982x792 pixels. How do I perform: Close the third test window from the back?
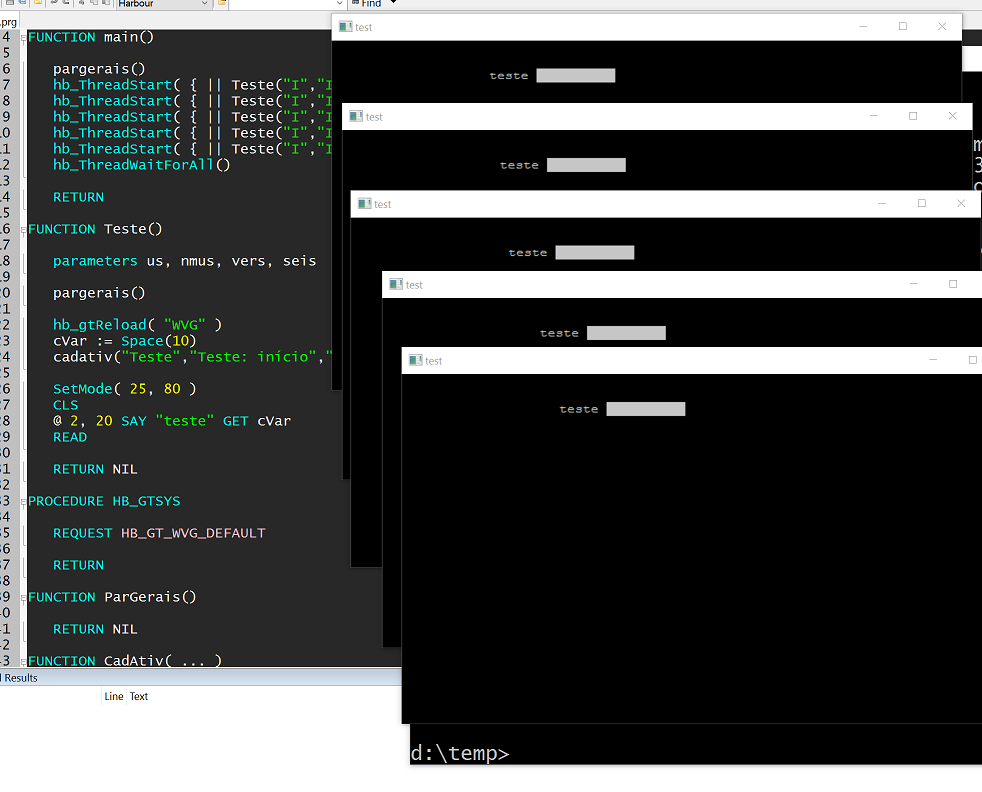pos(961,204)
